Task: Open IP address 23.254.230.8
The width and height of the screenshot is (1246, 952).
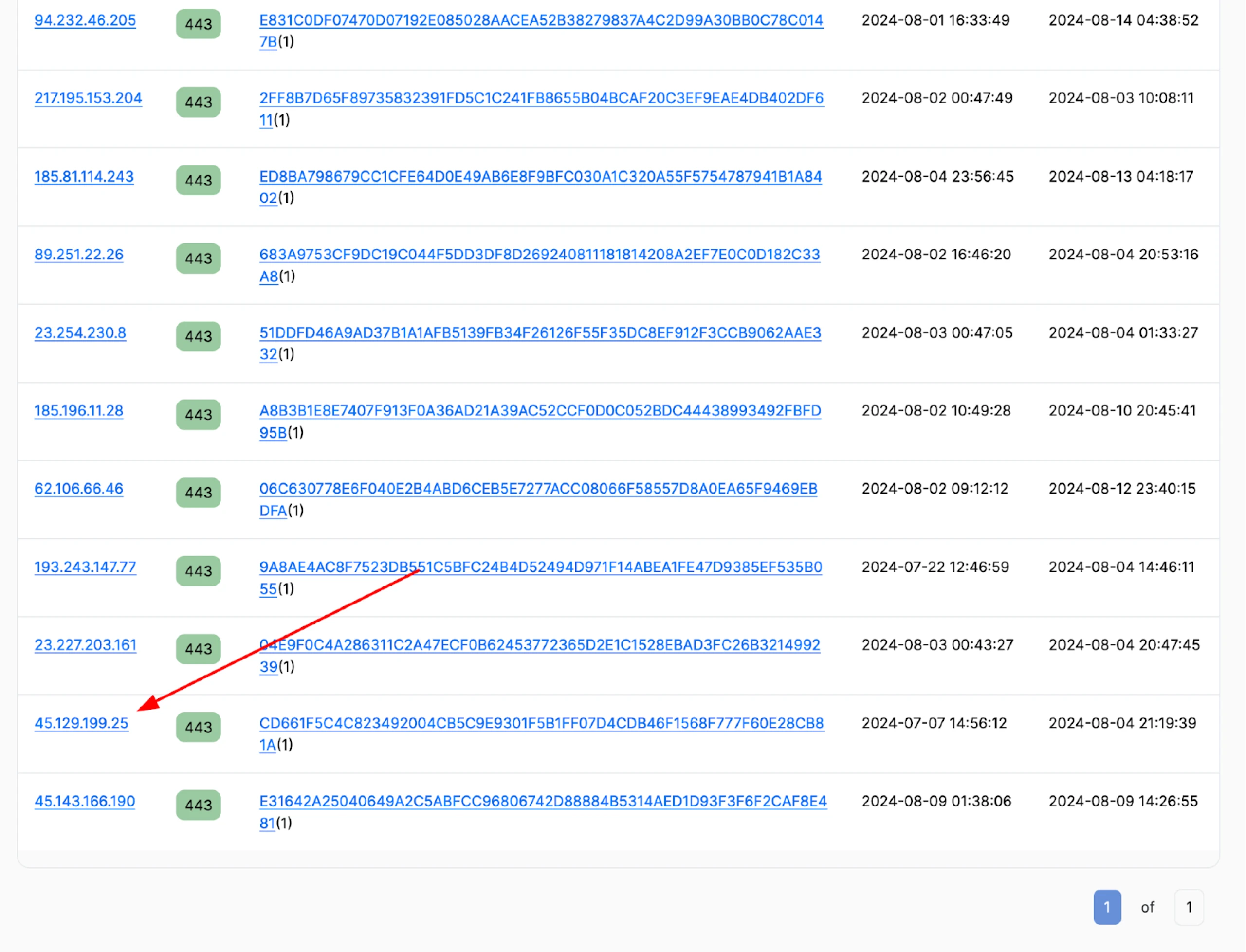Action: point(80,332)
